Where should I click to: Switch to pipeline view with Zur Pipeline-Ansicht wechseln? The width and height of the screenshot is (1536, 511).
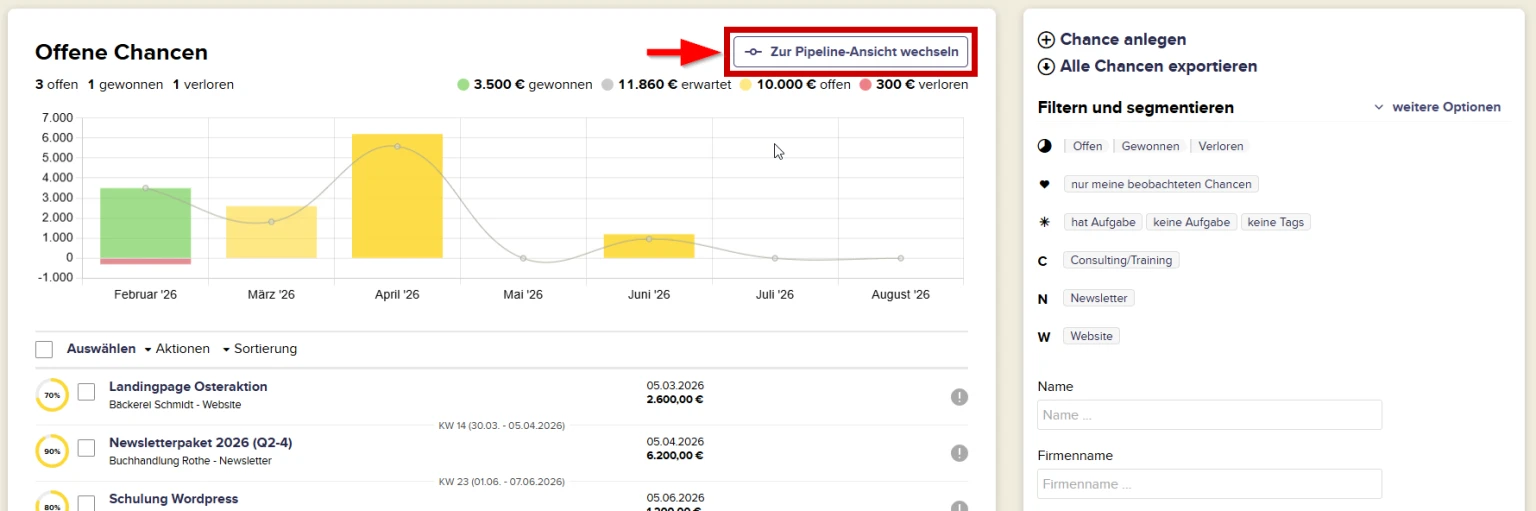pos(850,52)
